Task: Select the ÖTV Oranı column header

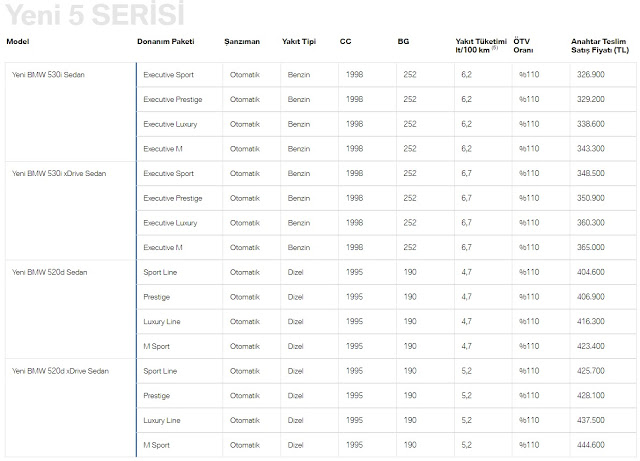Action: pos(522,48)
